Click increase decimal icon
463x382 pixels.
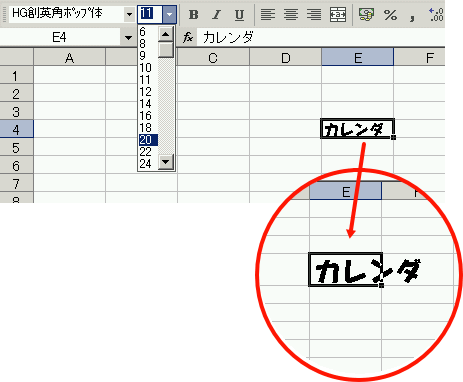tap(437, 15)
